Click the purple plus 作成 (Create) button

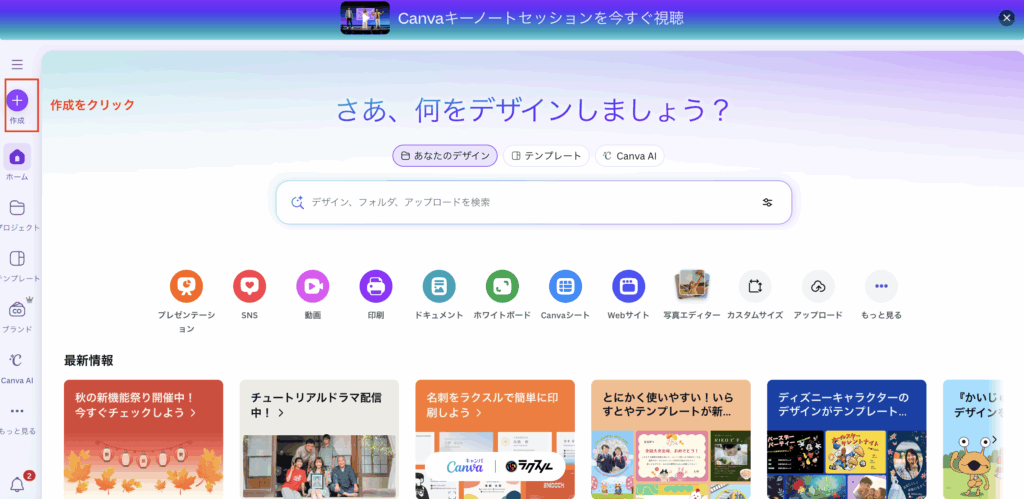[18, 100]
